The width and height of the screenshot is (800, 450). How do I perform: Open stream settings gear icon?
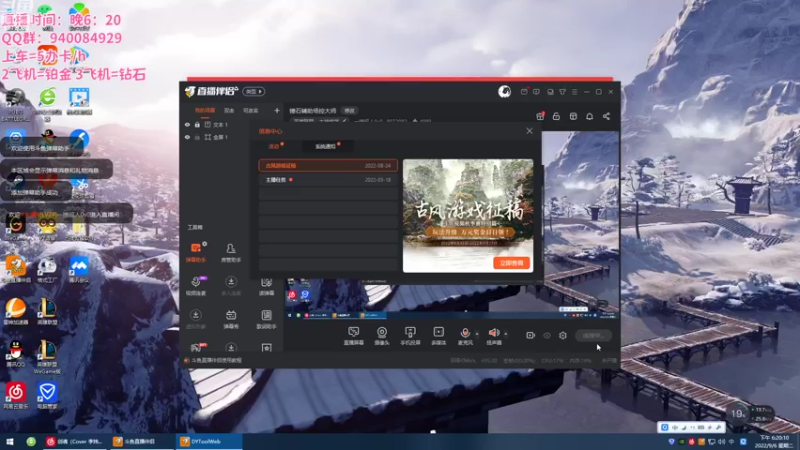(x=563, y=335)
